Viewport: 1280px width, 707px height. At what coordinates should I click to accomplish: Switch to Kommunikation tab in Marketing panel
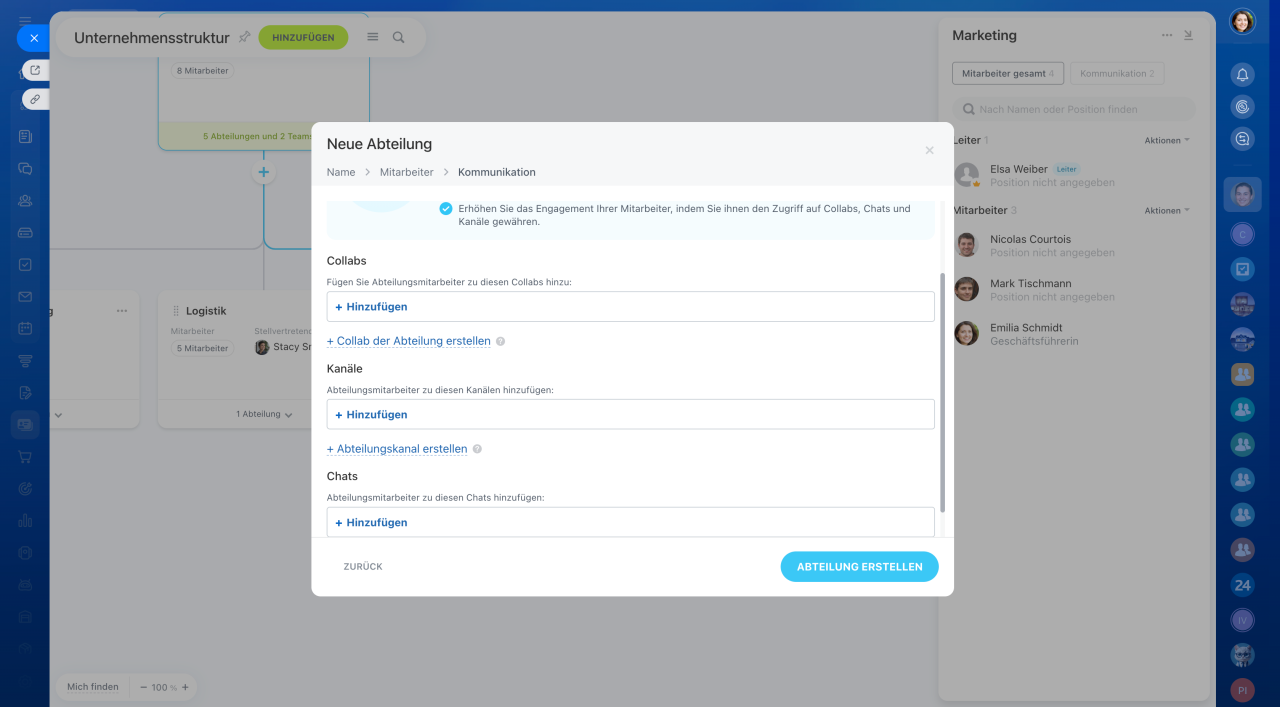(1117, 74)
